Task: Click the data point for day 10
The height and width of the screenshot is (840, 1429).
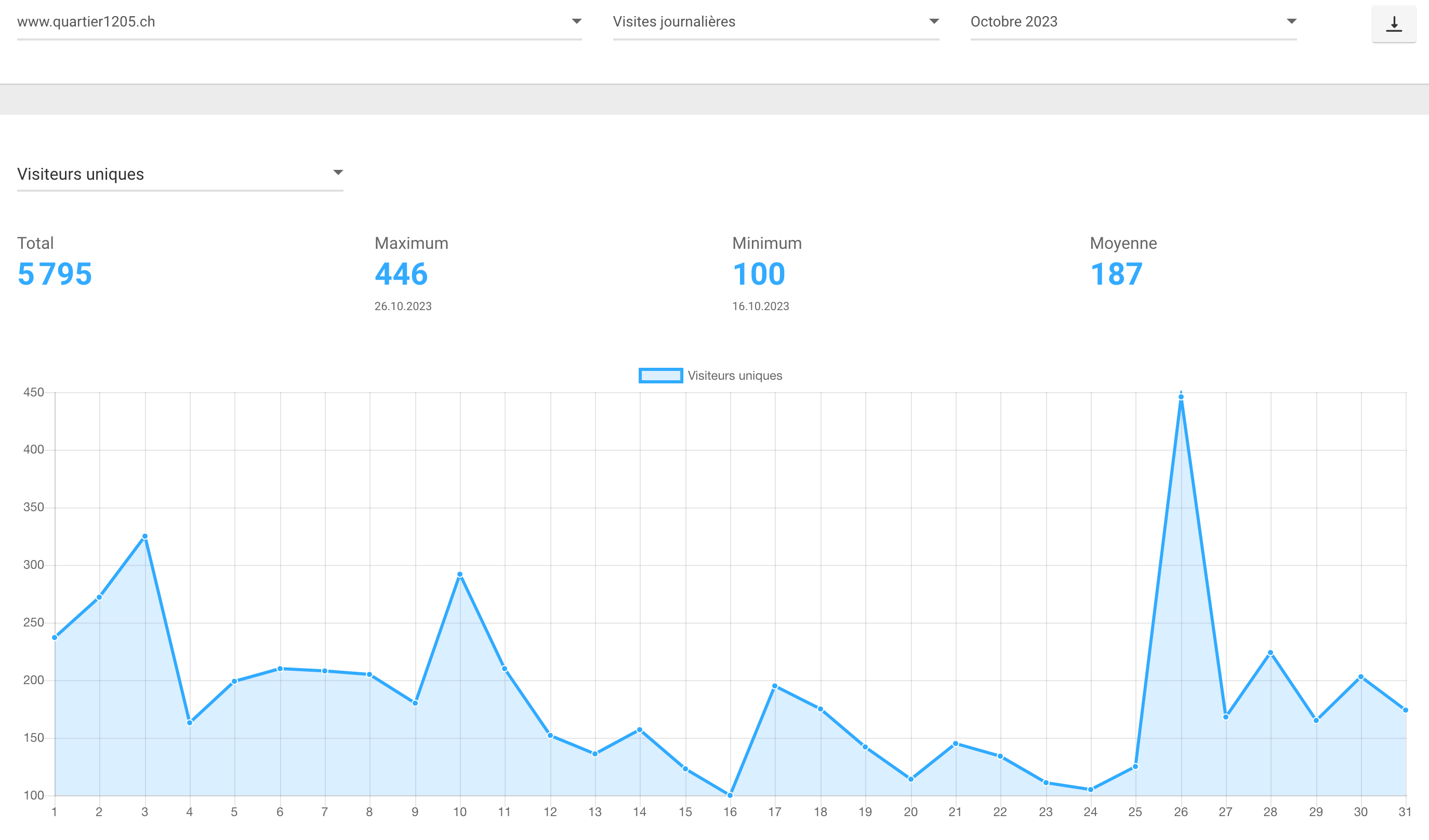Action: click(460, 574)
